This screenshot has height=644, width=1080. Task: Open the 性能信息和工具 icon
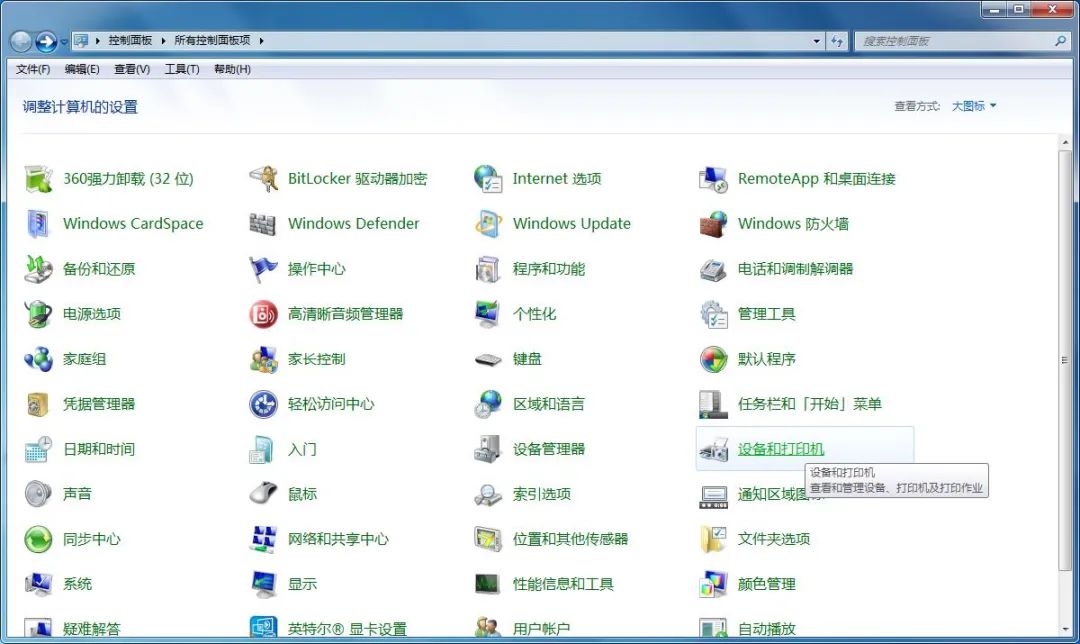click(488, 584)
